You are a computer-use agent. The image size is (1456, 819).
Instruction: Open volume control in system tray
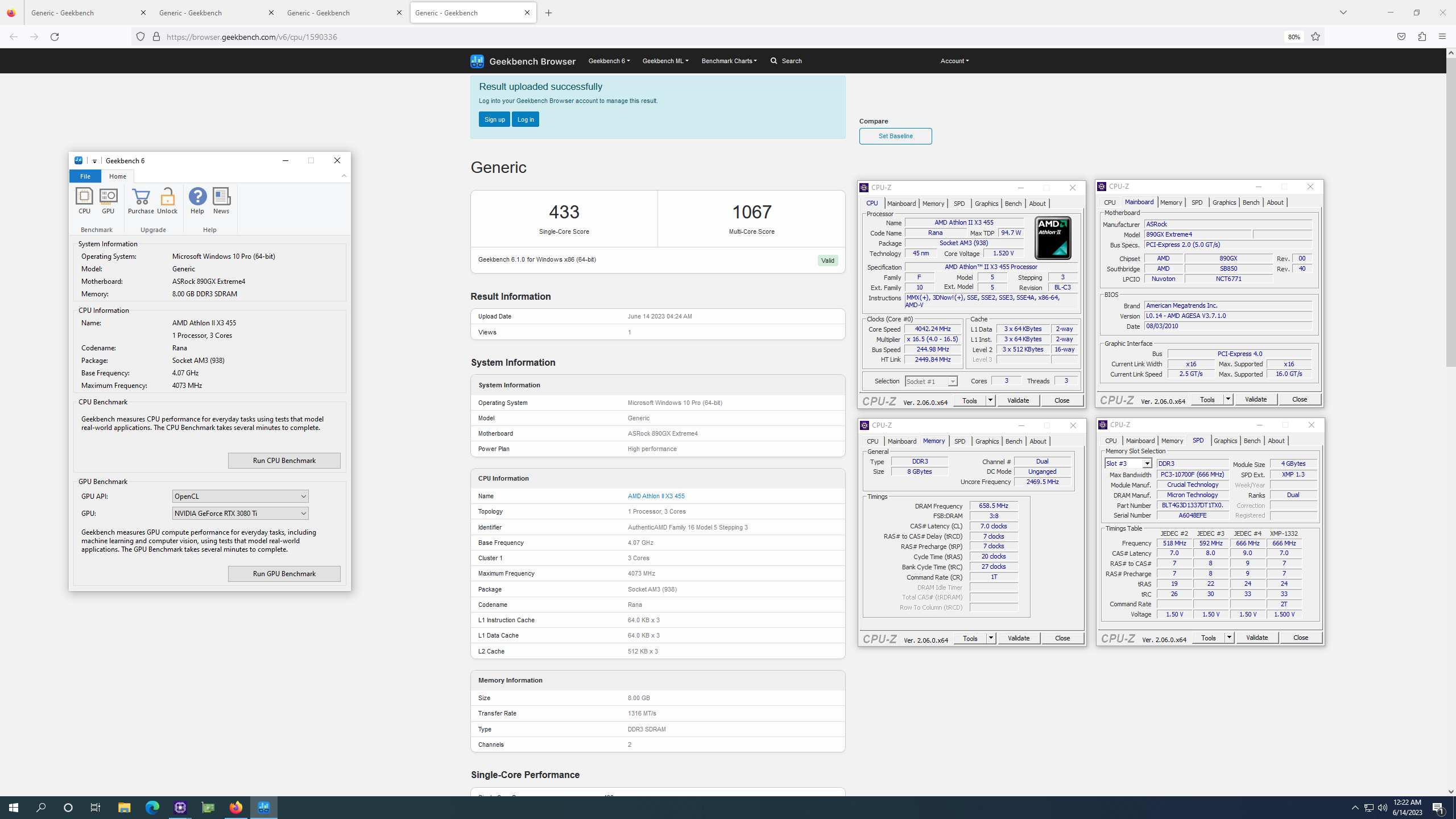(x=1383, y=808)
